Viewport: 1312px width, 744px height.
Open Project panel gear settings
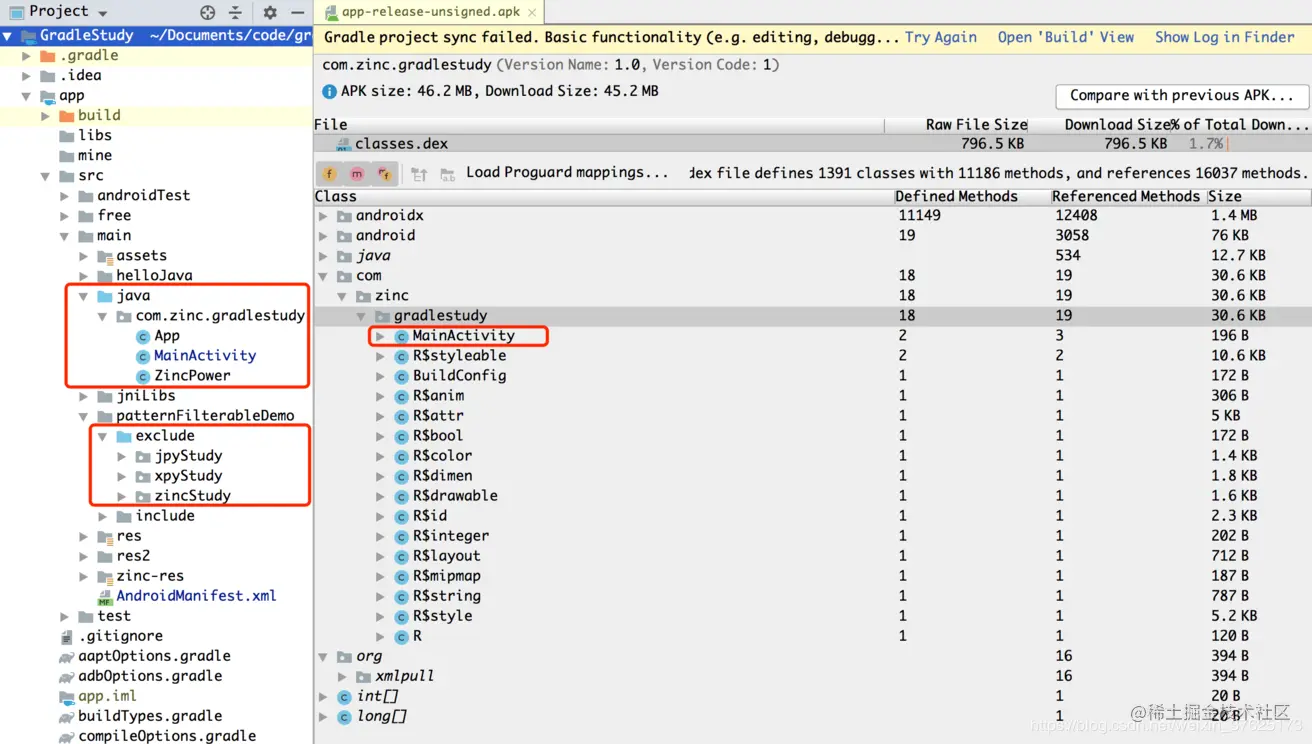click(x=270, y=12)
